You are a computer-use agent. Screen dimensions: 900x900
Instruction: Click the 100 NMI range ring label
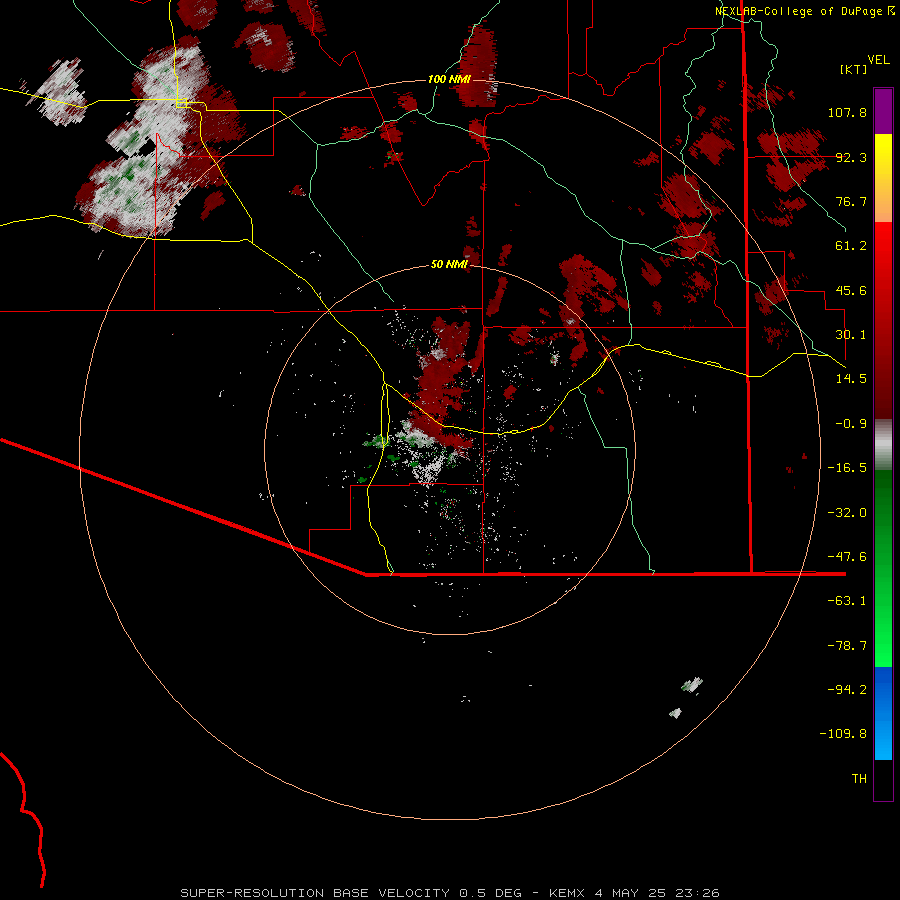[x=449, y=79]
